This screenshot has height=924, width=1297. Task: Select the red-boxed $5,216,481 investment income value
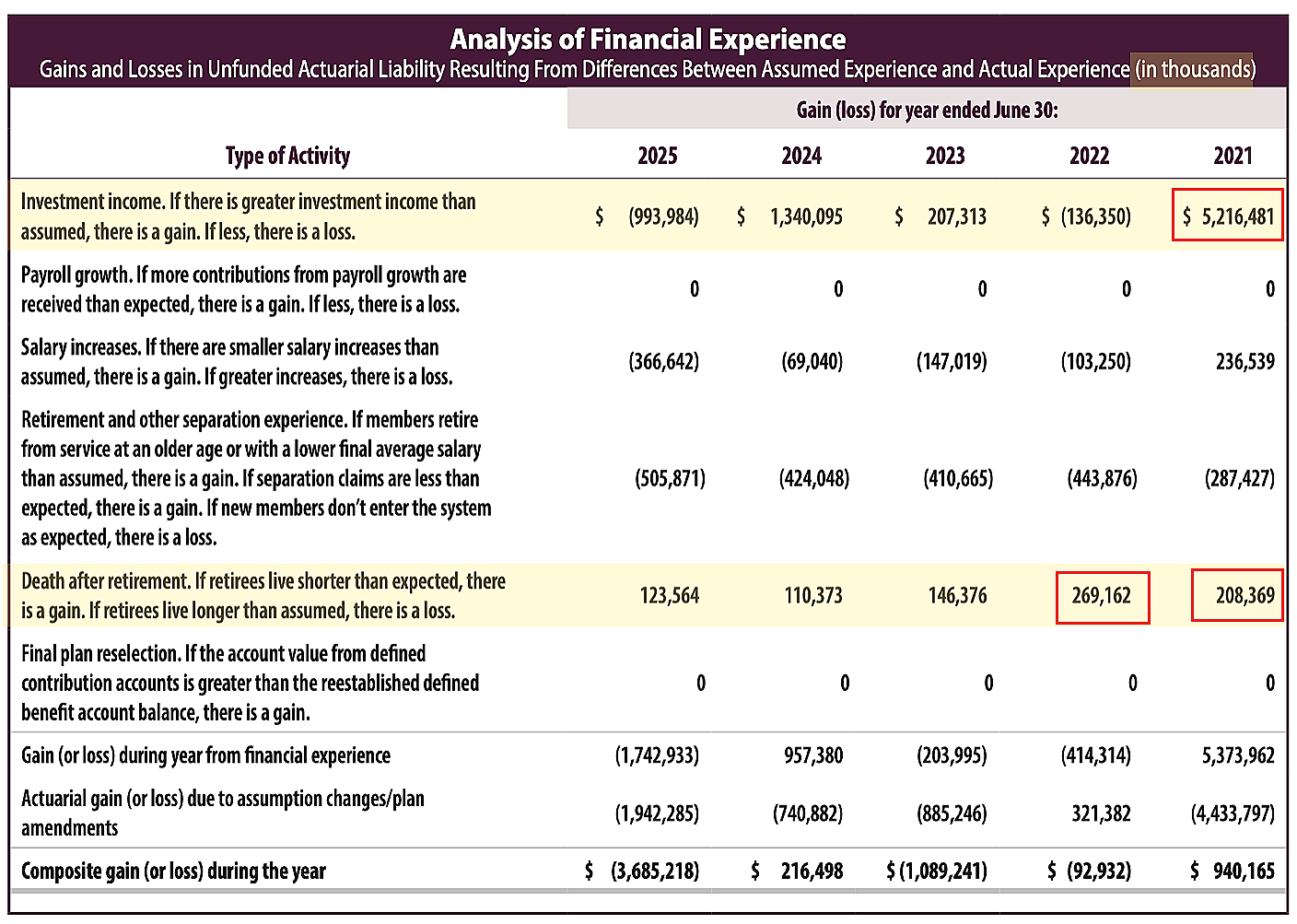point(1228,216)
